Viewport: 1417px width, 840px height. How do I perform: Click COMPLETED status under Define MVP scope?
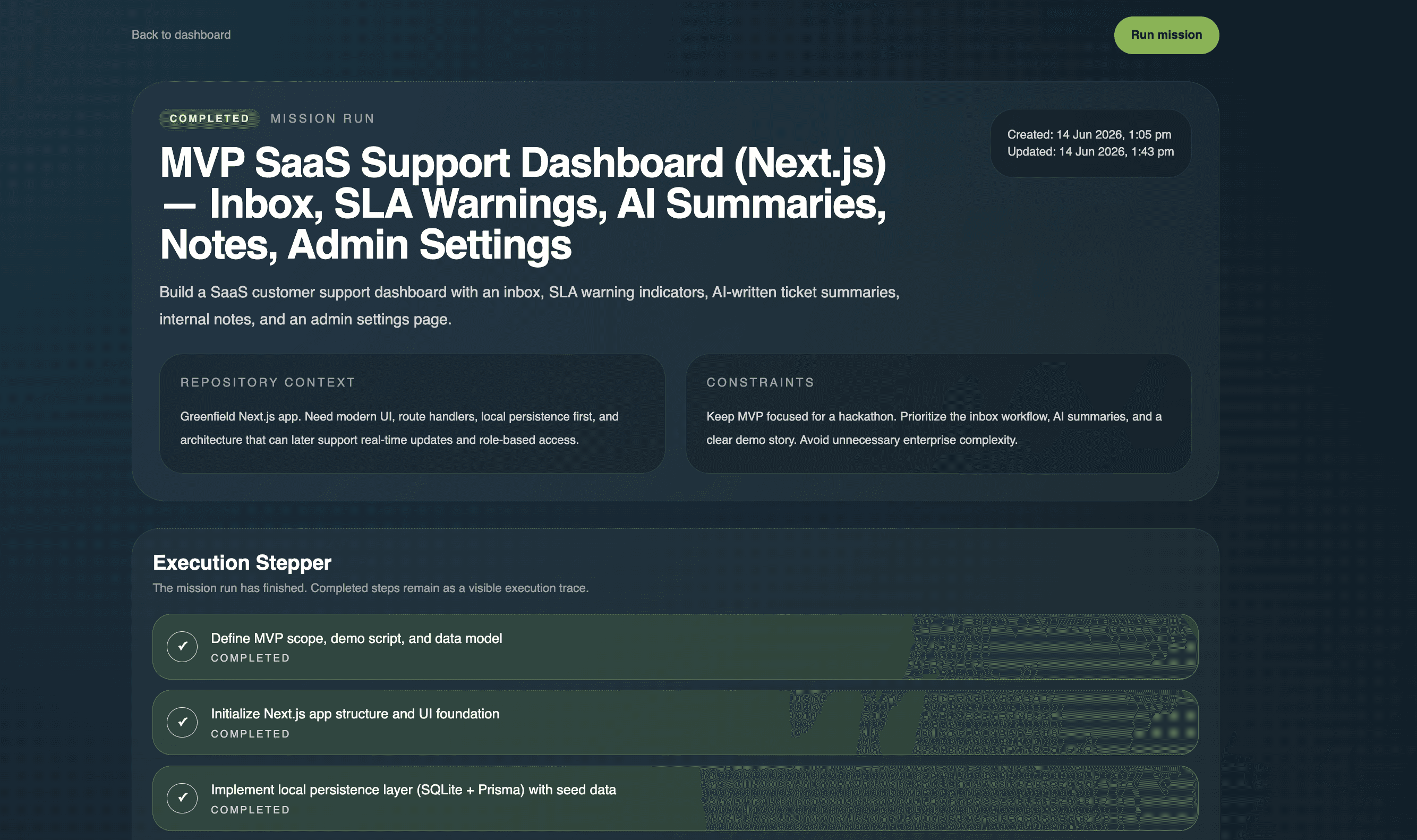[250, 658]
